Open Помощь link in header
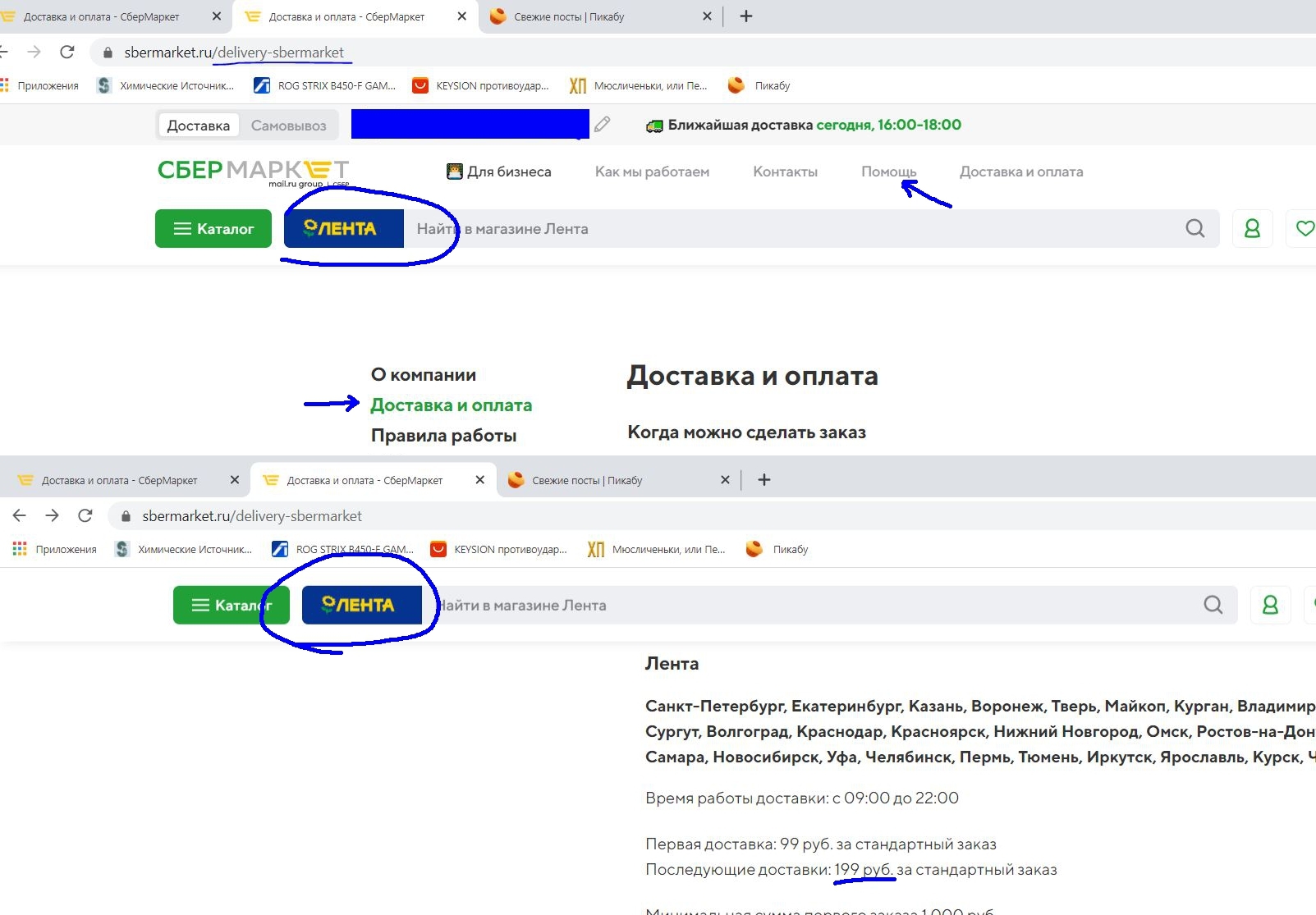Screen dimensions: 1316x915 point(888,172)
